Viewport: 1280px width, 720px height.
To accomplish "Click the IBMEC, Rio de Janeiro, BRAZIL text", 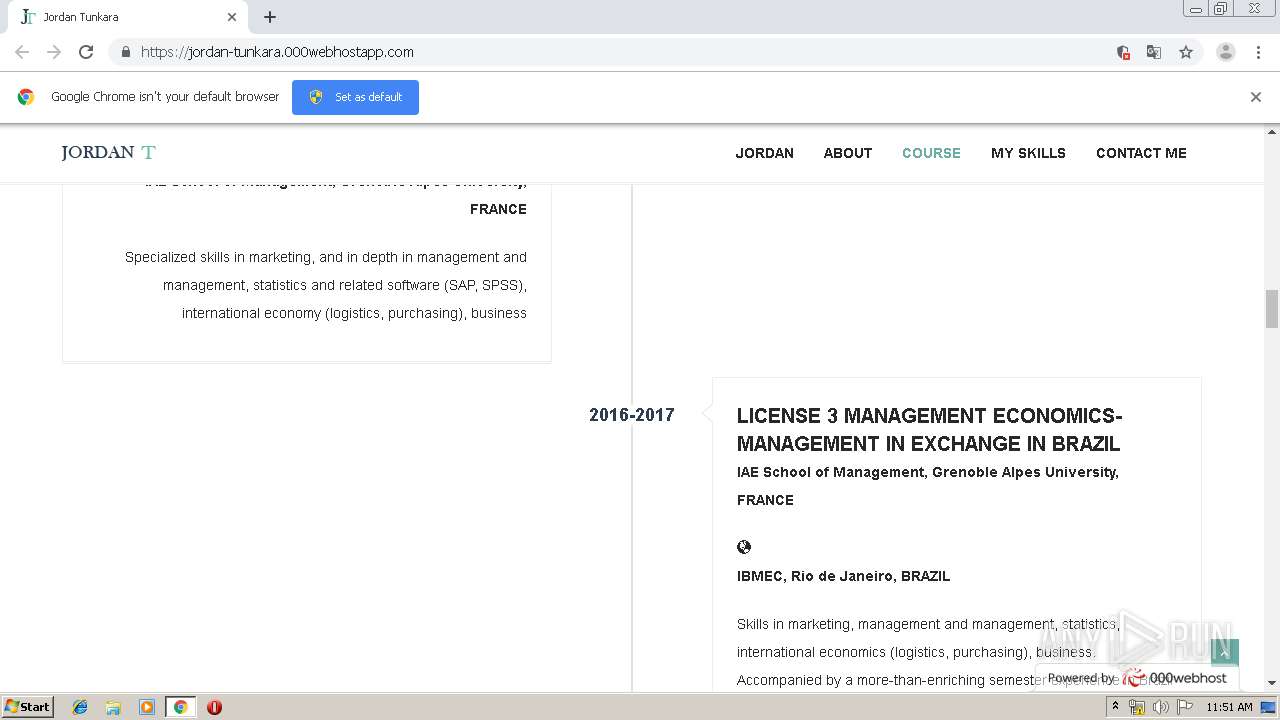I will point(844,576).
